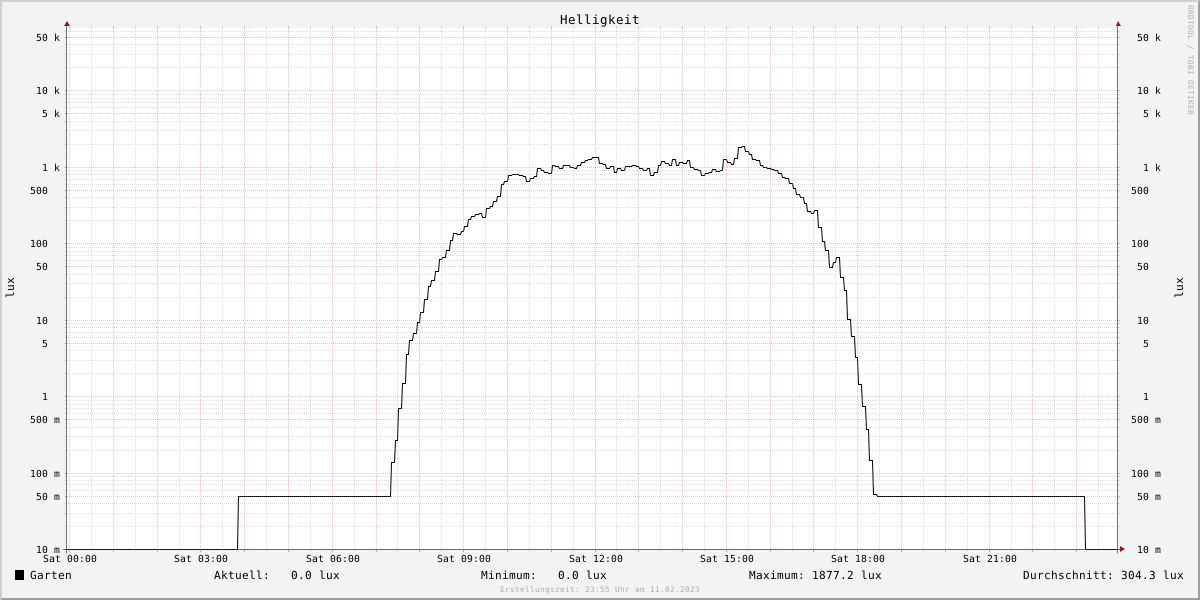1200x600 pixels.
Task: Click the "Maximum:" label
Action: pos(776,575)
